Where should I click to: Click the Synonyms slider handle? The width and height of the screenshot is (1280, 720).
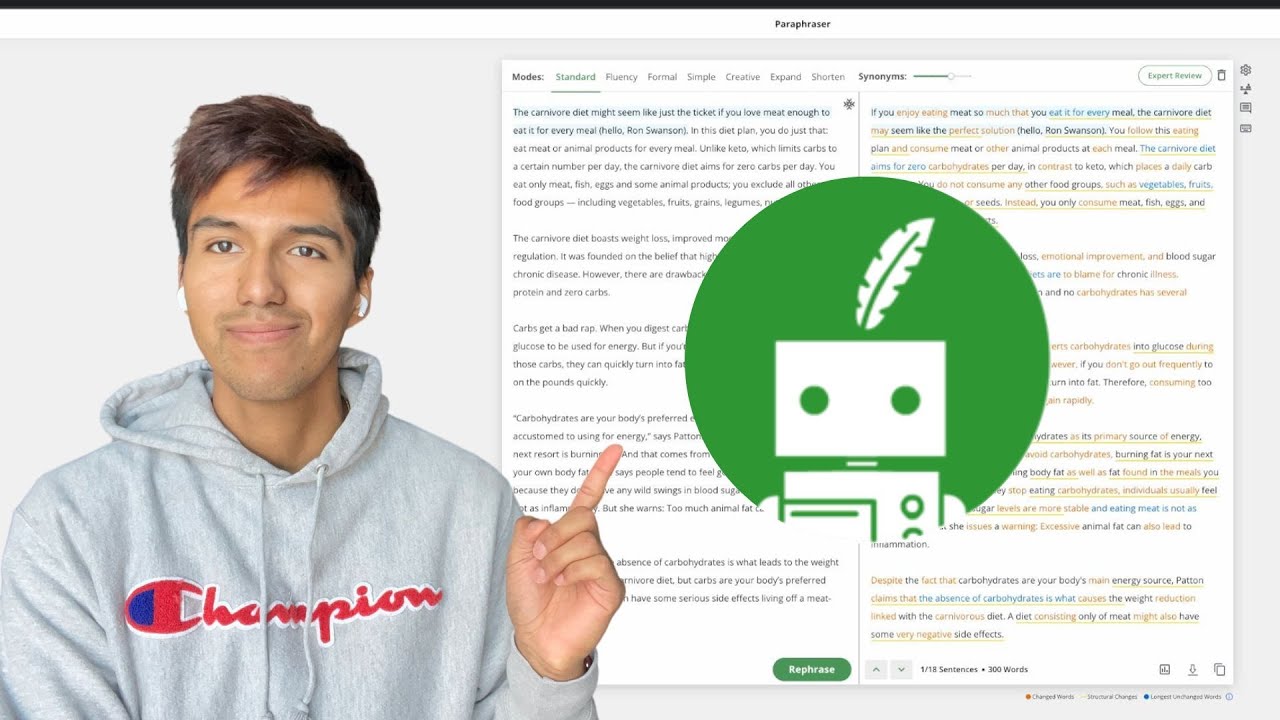tap(951, 76)
